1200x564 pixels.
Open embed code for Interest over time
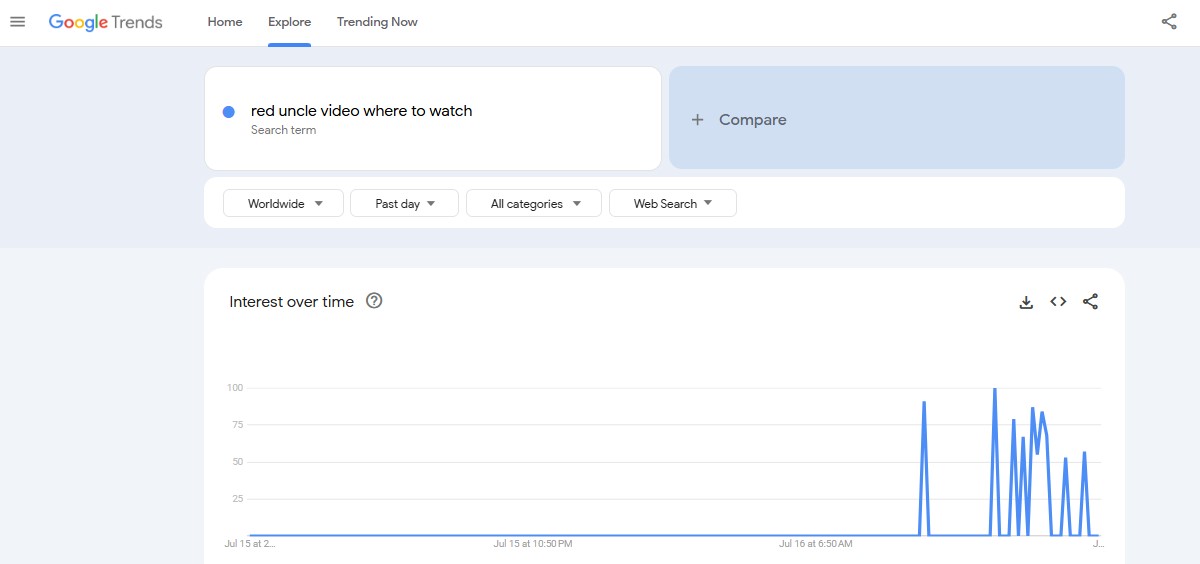[x=1058, y=302]
